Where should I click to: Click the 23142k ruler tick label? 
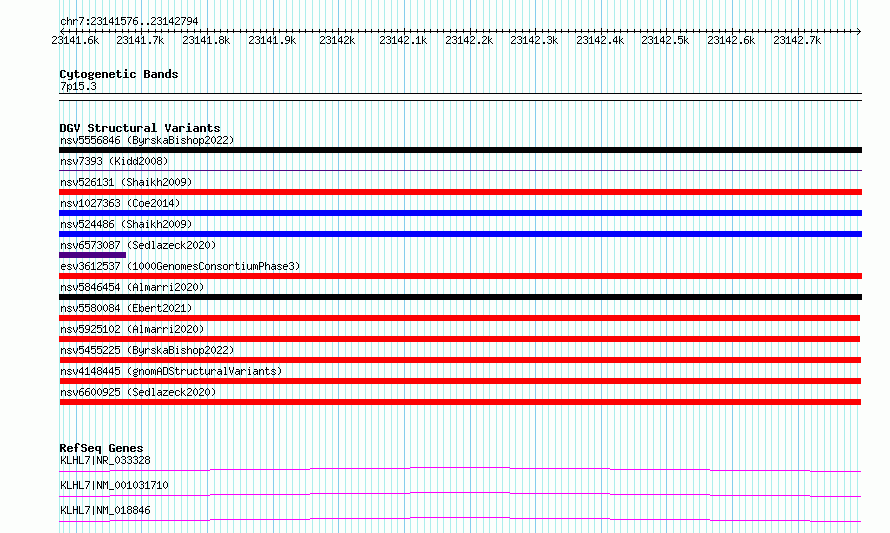click(x=337, y=40)
